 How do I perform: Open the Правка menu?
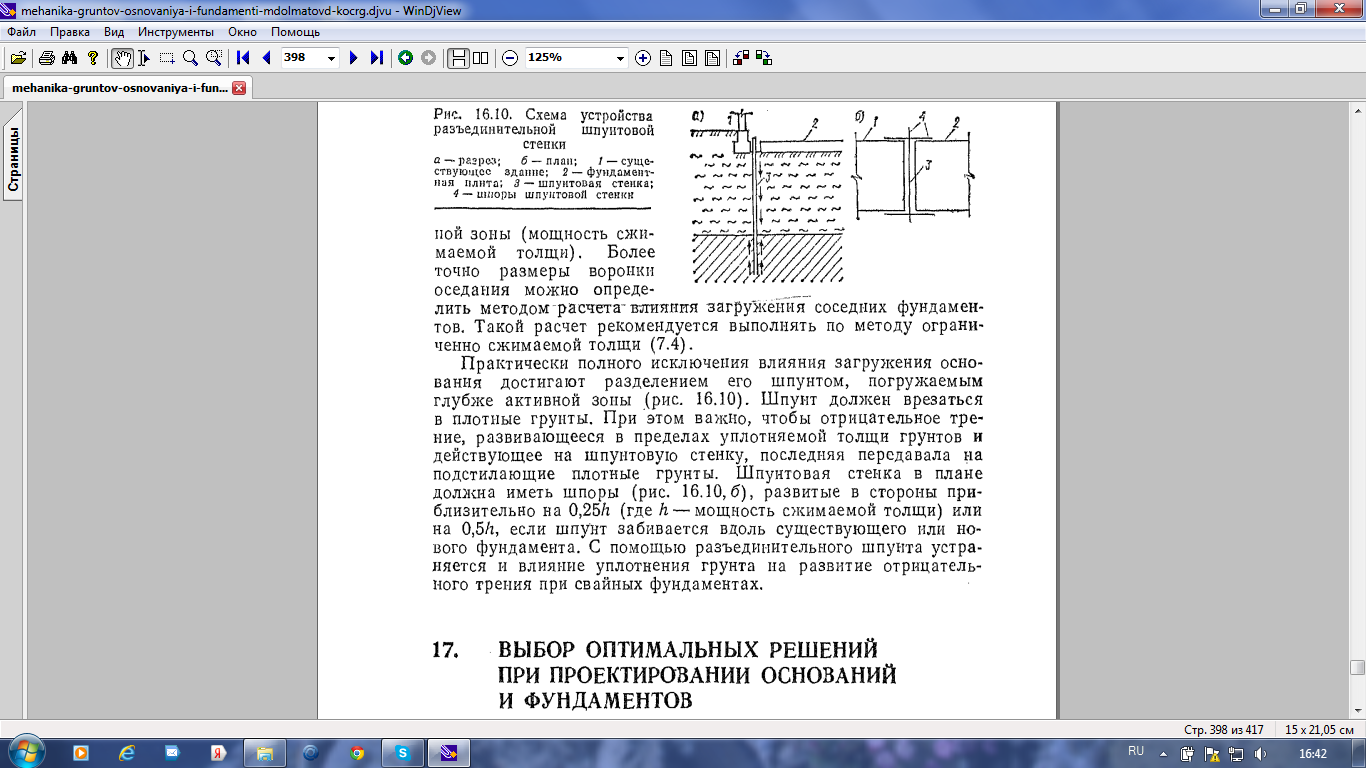tap(70, 32)
